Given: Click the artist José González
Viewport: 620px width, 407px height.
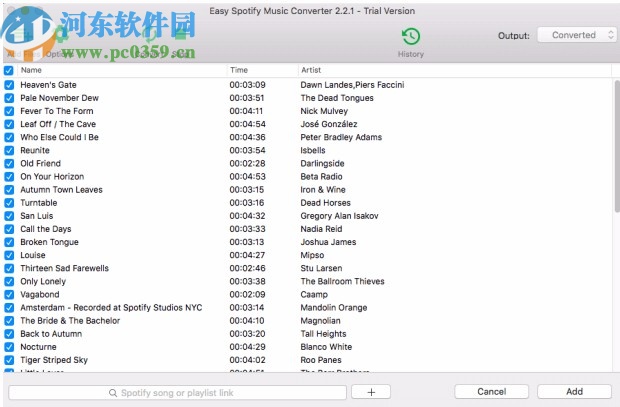Looking at the screenshot, I should pos(329,124).
